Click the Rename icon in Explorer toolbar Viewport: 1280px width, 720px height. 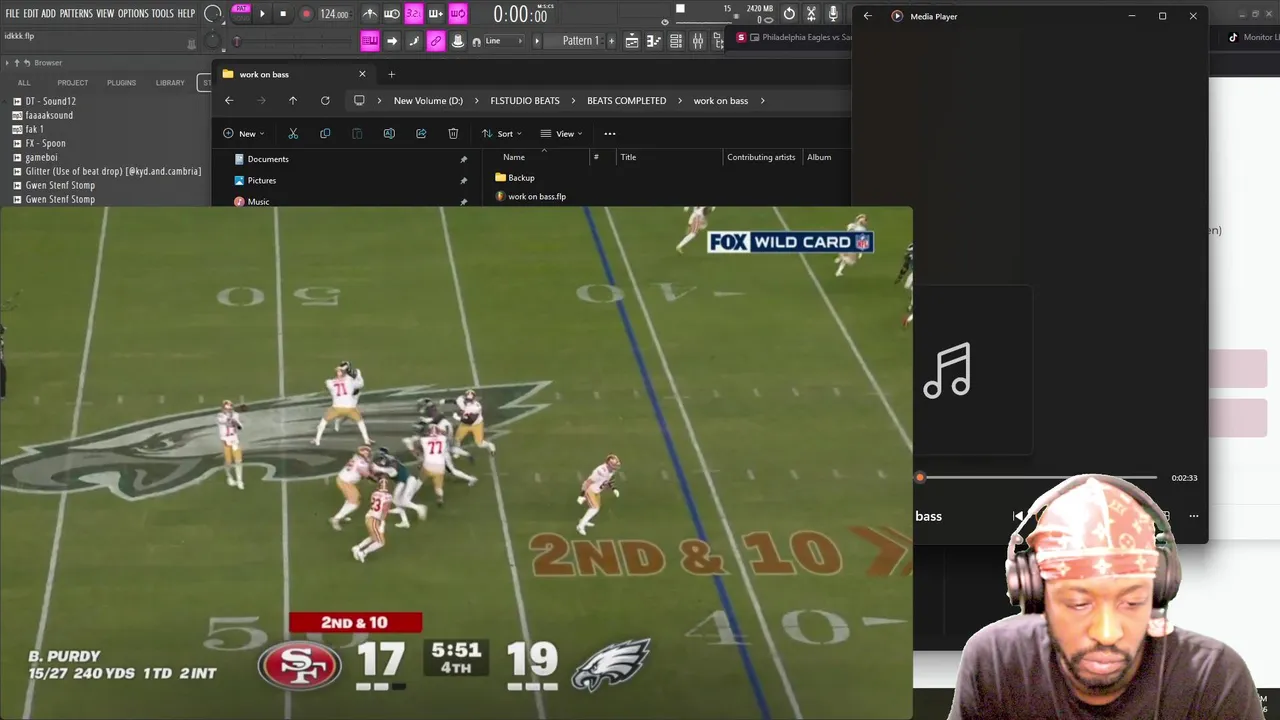(x=389, y=134)
